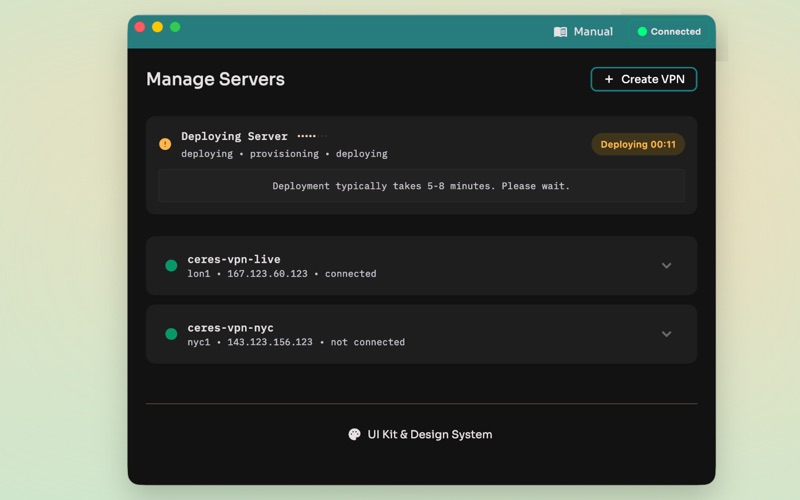
Task: Select the ceres-vpn-nyc server name
Action: coord(230,328)
